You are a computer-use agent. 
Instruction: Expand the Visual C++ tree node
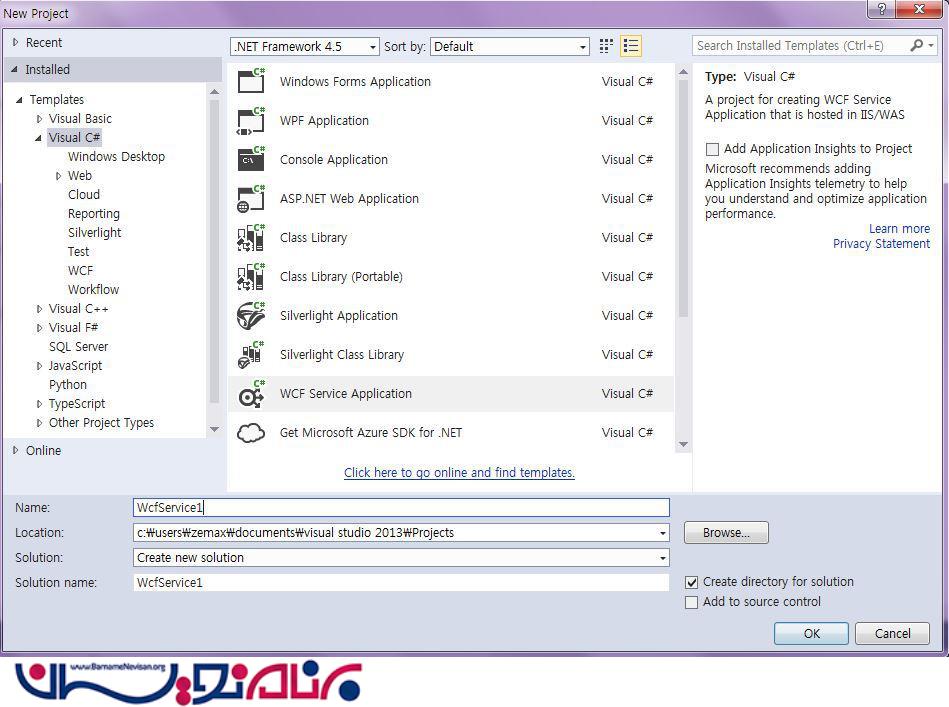tap(40, 309)
